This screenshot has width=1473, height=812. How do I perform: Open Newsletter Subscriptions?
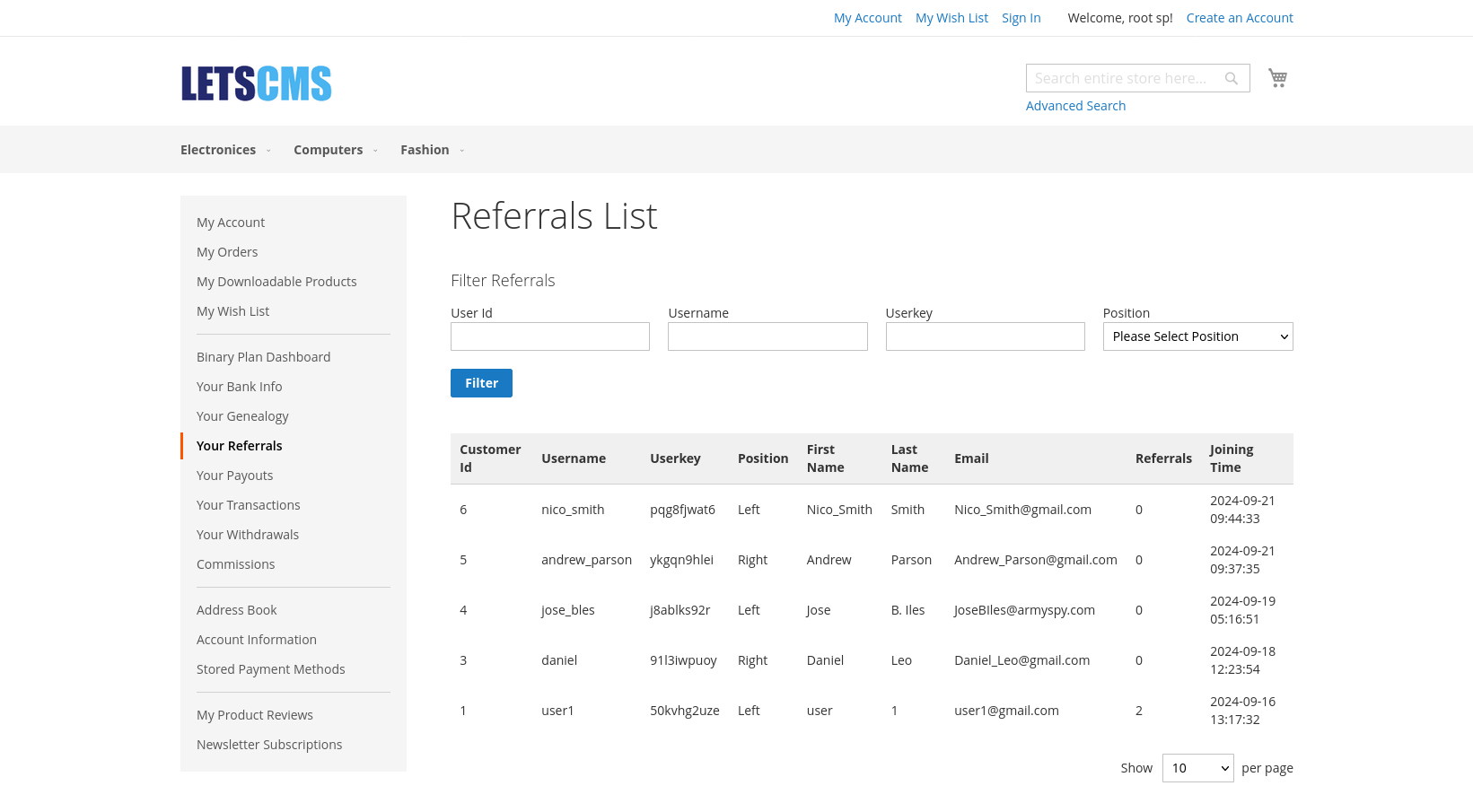click(269, 744)
